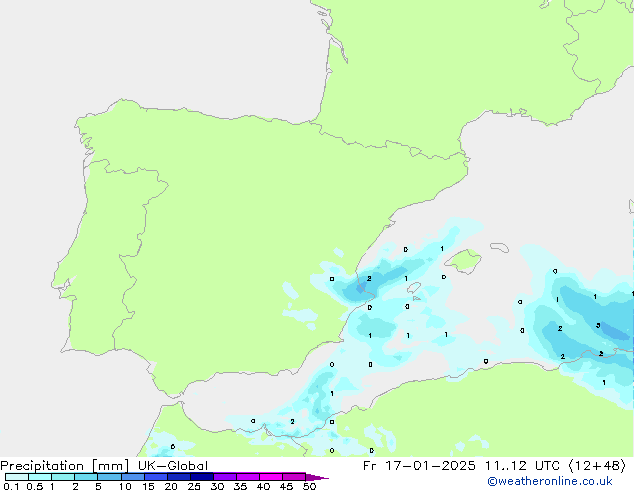The width and height of the screenshot is (634, 490).
Task: Click the 'Precipitation' title text
Action: pyautogui.click(x=42, y=466)
